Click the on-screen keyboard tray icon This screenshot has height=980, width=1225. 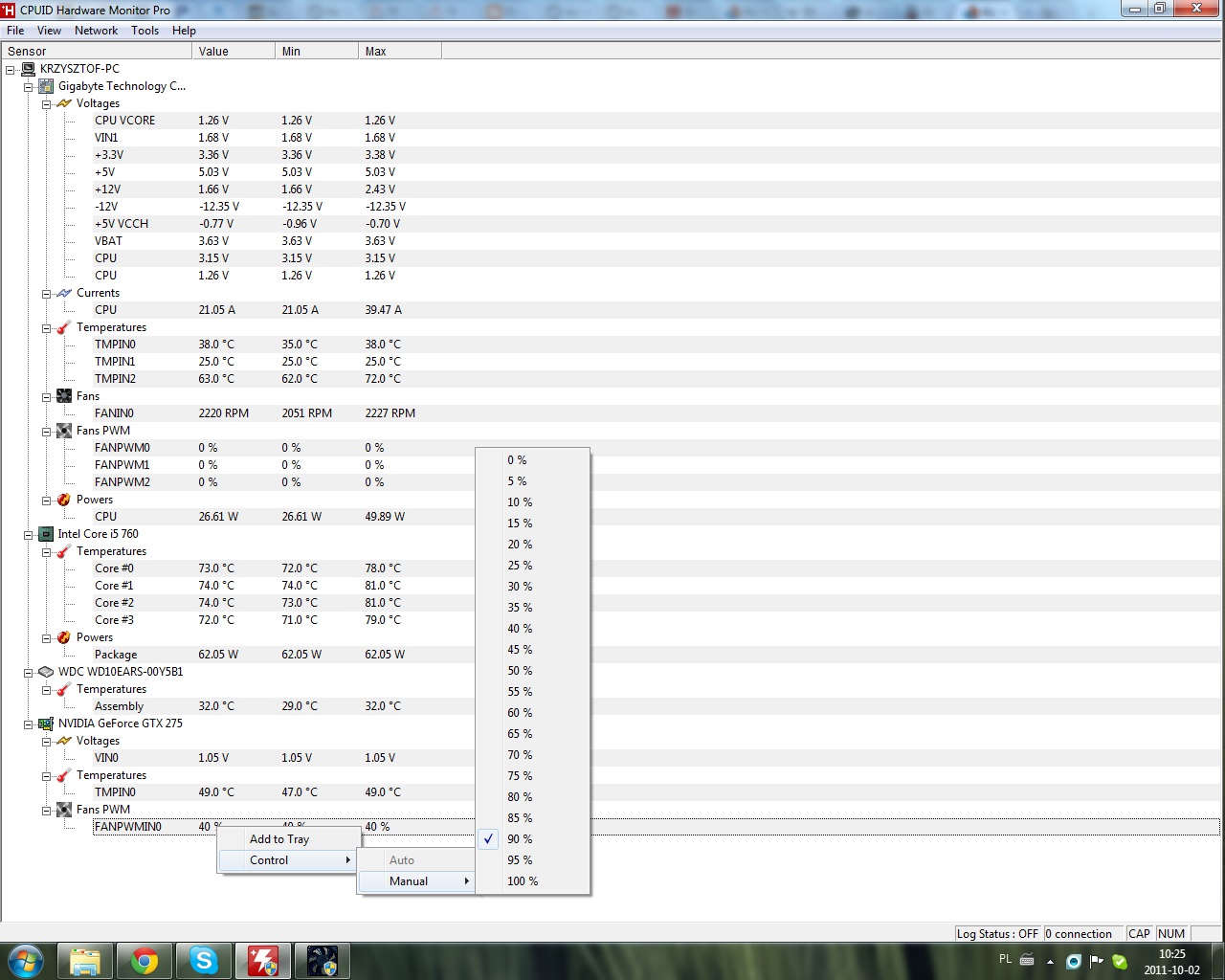[1027, 959]
